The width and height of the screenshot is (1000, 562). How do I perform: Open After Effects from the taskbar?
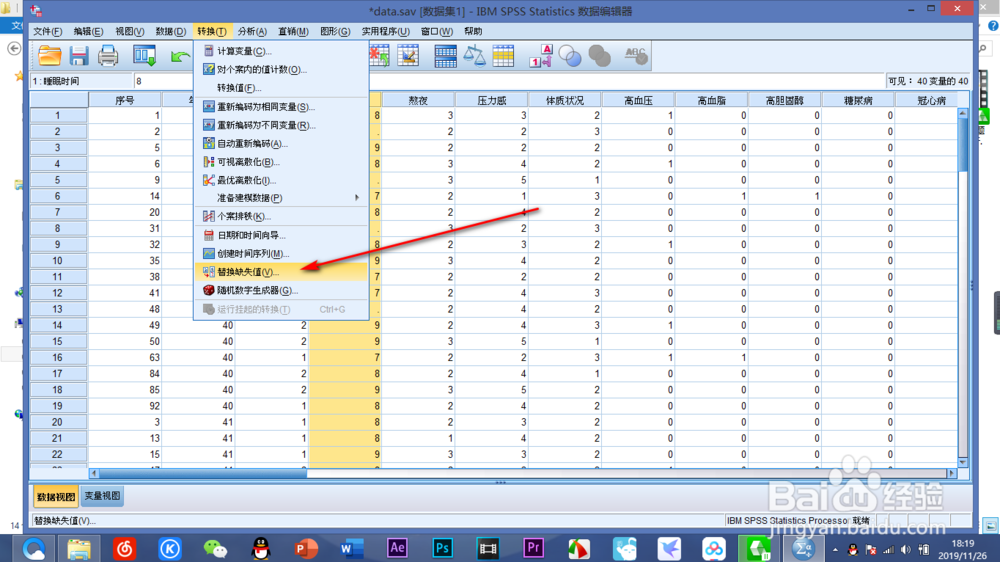(397, 547)
